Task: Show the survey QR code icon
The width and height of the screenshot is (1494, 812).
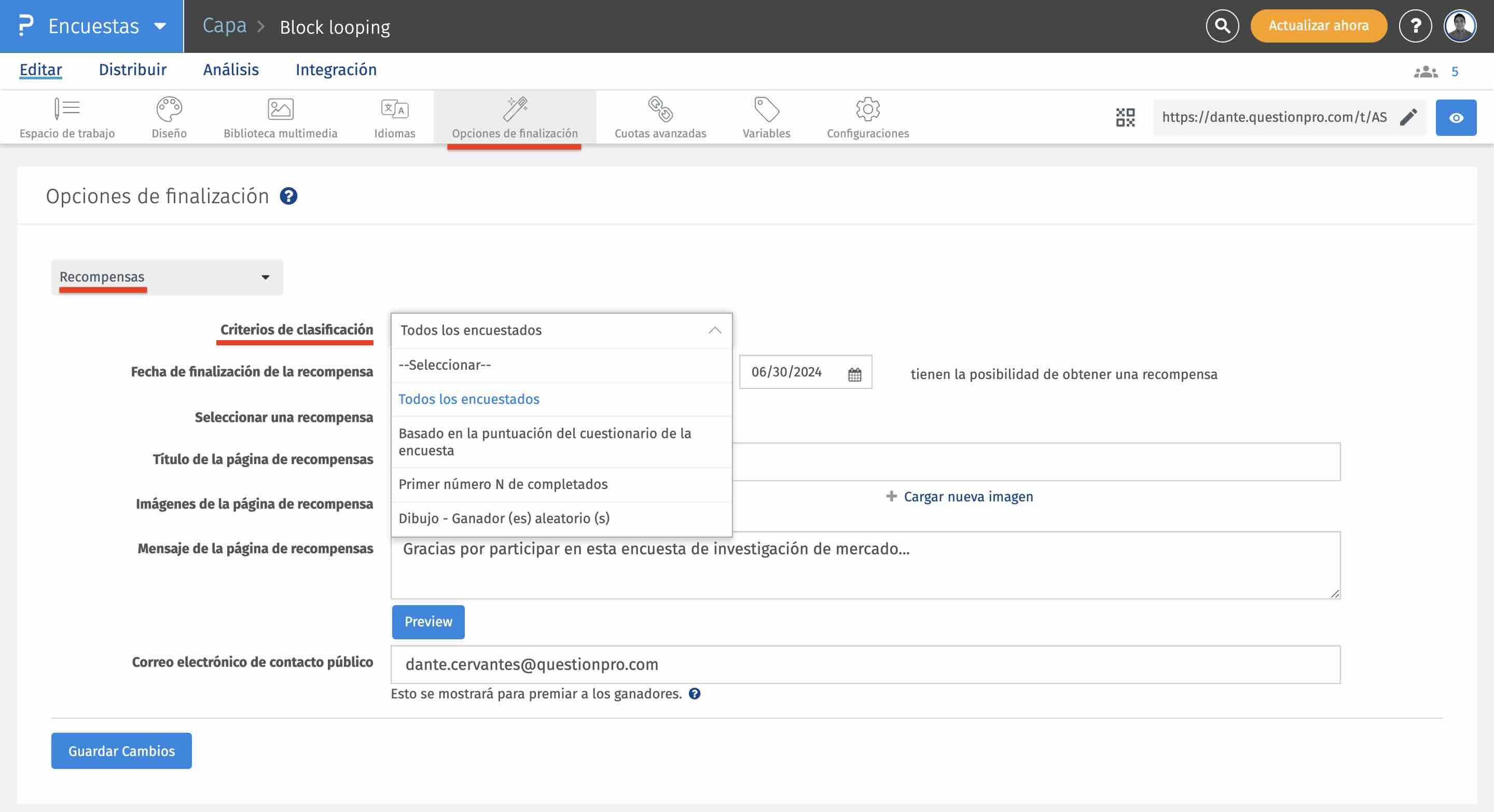Action: pos(1125,118)
